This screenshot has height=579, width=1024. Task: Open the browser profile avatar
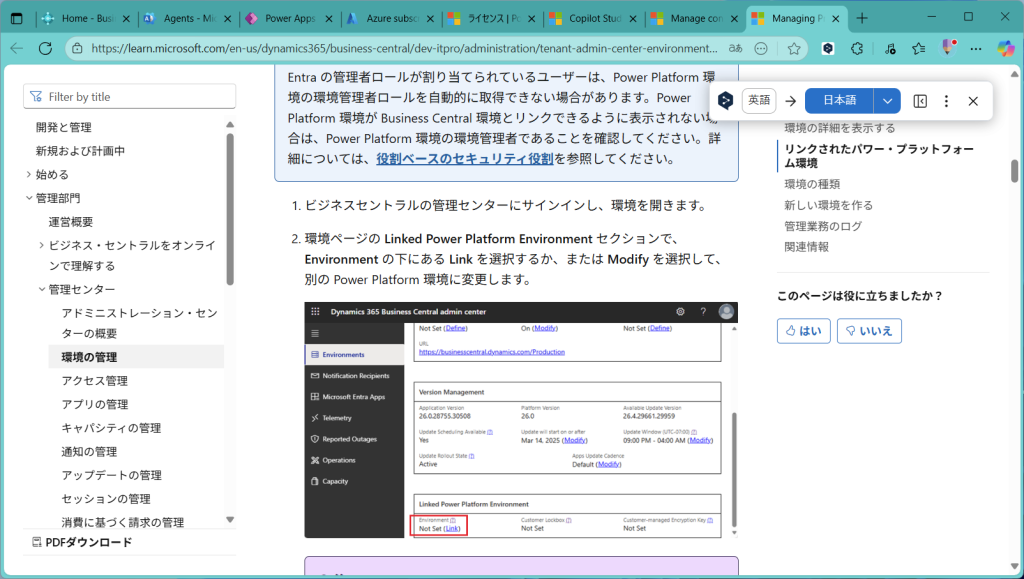click(x=948, y=48)
